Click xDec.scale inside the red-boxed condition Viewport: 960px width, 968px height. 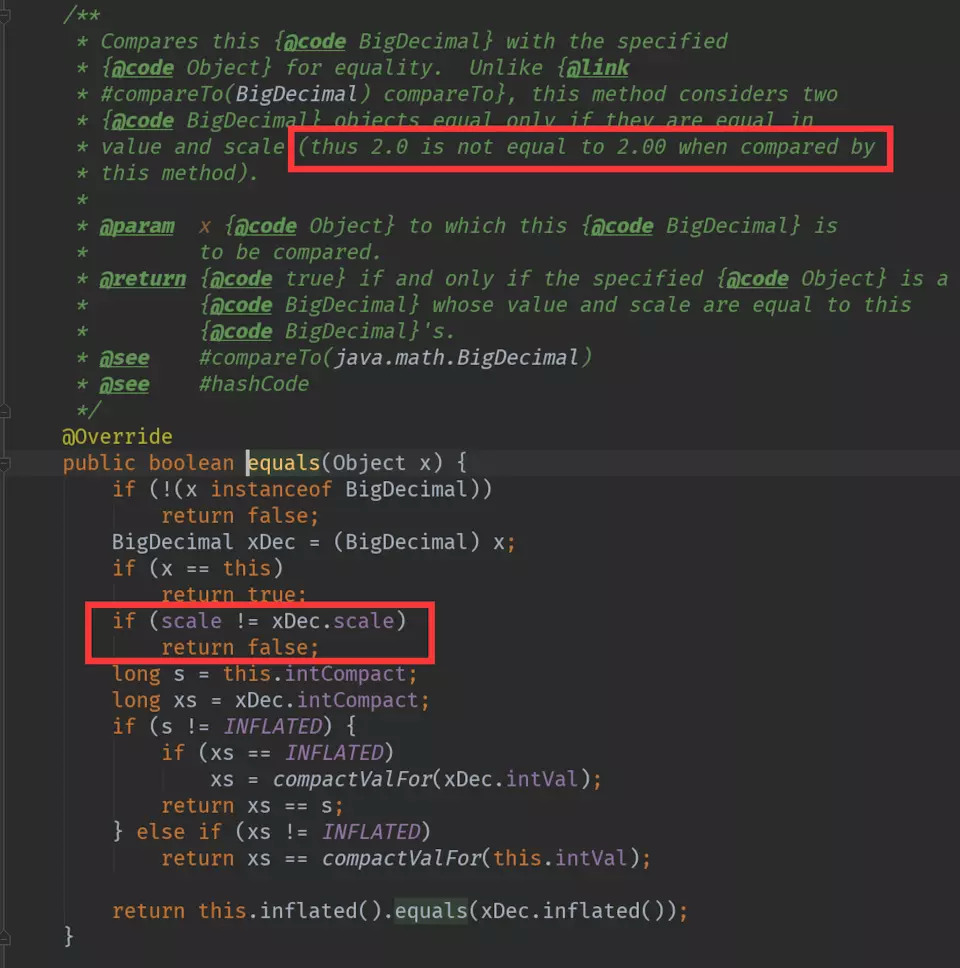click(x=333, y=621)
